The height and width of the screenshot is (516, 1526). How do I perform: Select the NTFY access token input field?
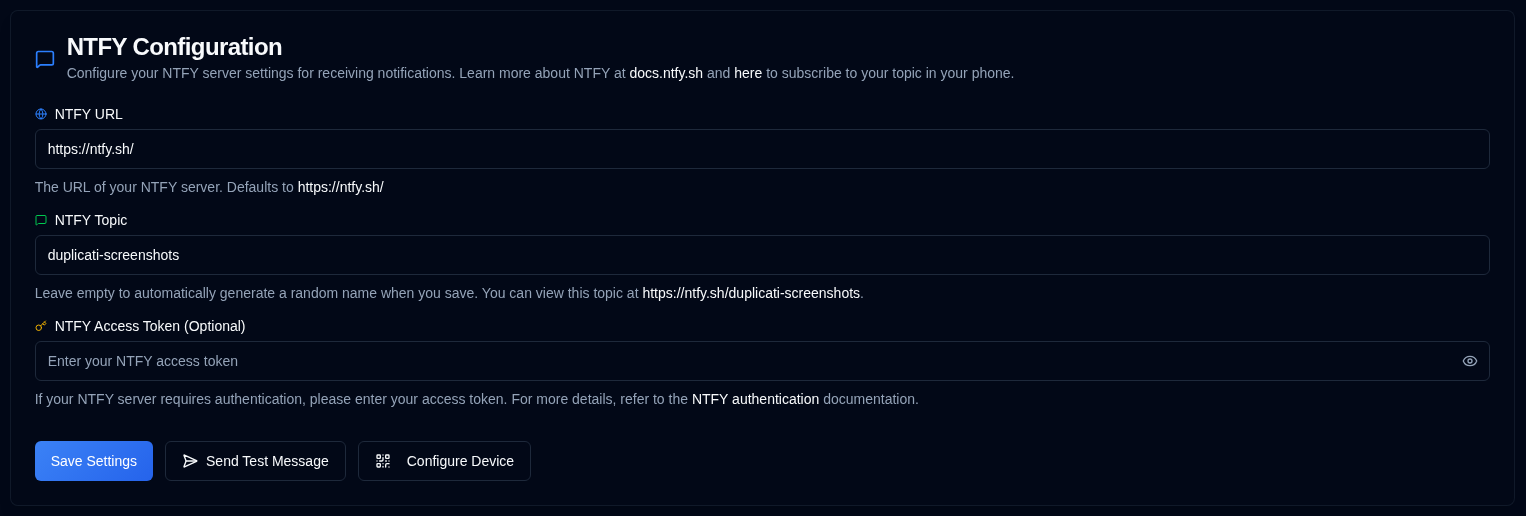coord(740,361)
